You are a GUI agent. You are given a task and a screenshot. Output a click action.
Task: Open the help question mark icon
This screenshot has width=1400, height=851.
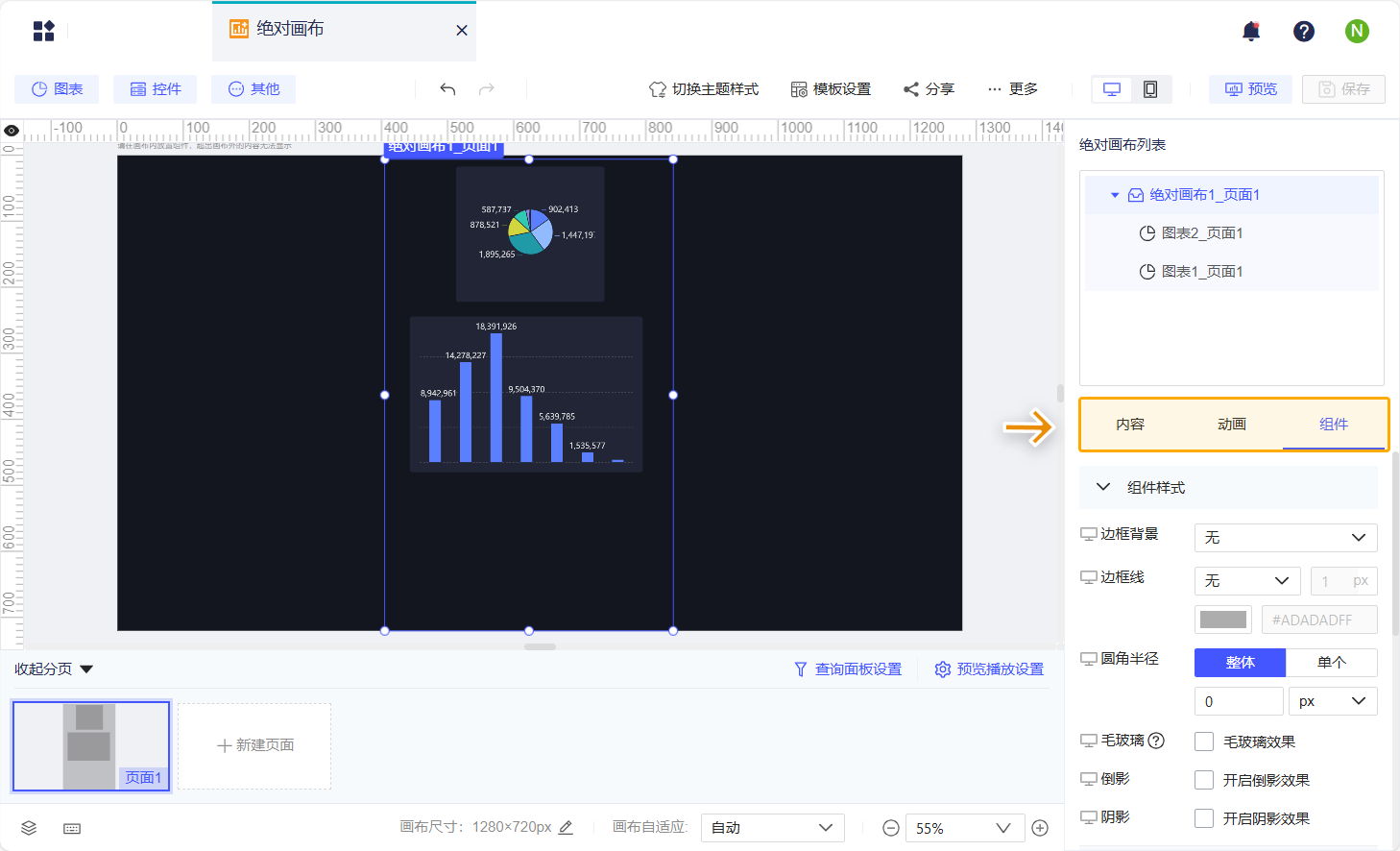[x=1303, y=31]
